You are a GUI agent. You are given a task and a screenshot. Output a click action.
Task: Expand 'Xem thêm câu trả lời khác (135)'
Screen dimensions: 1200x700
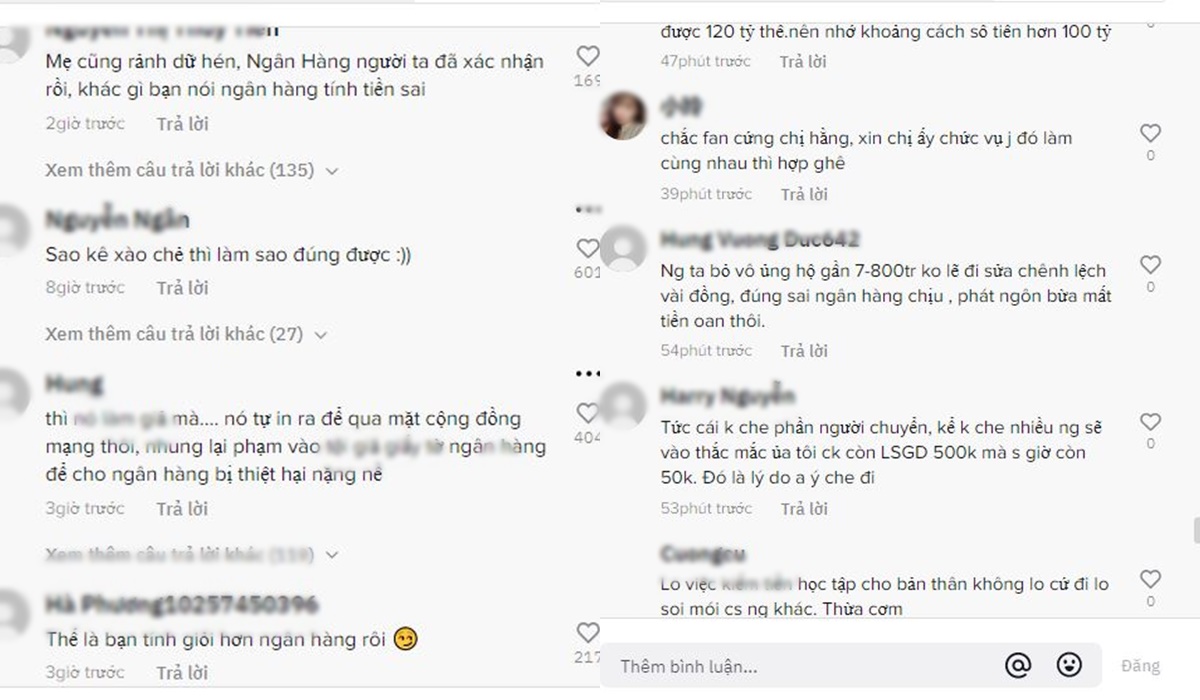pos(192,170)
